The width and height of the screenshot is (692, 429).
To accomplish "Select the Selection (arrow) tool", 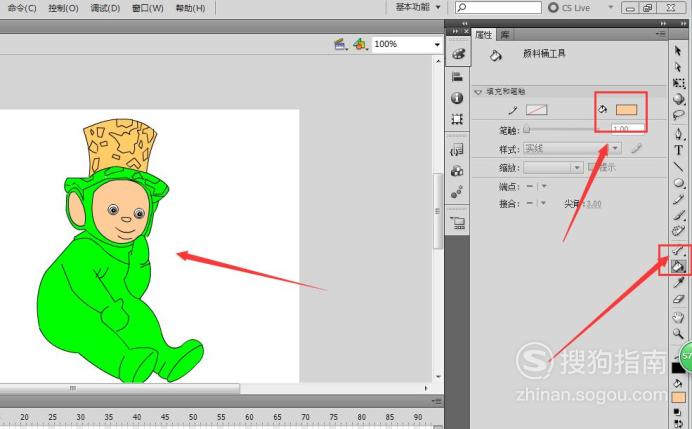I will coord(678,51).
